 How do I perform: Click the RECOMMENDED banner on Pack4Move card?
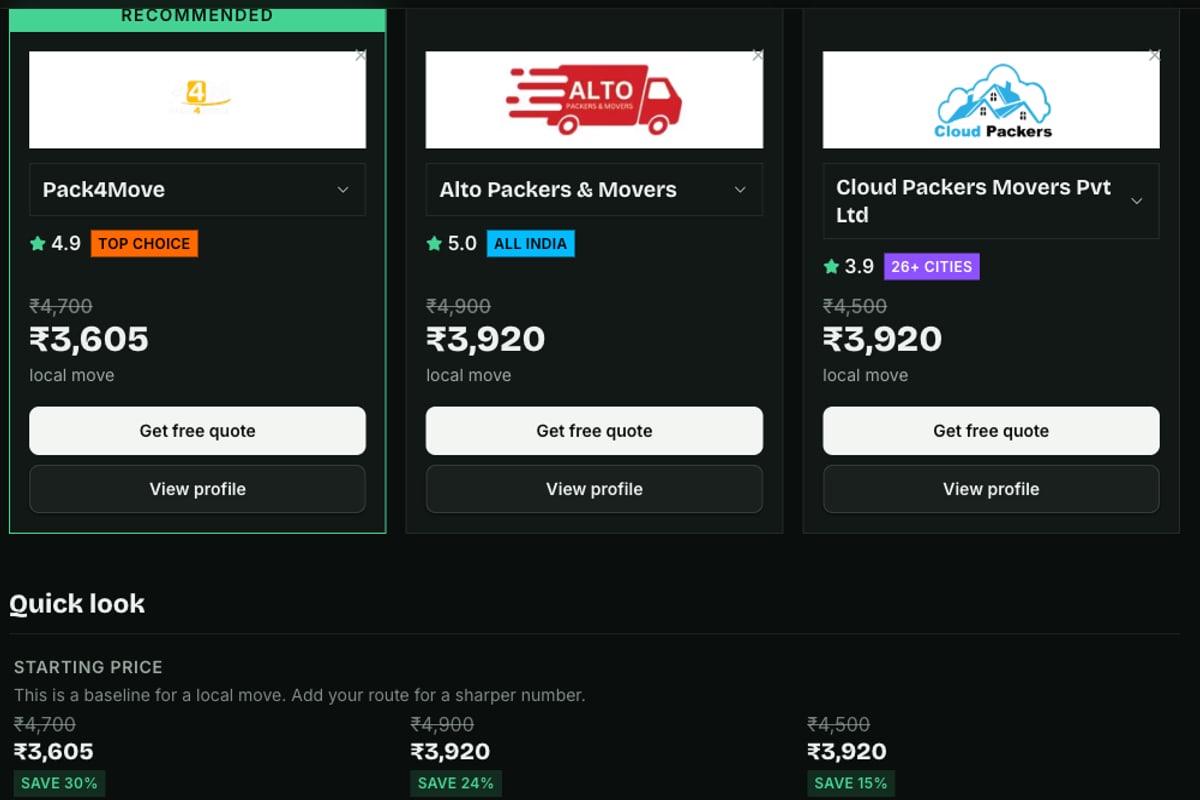tap(197, 17)
